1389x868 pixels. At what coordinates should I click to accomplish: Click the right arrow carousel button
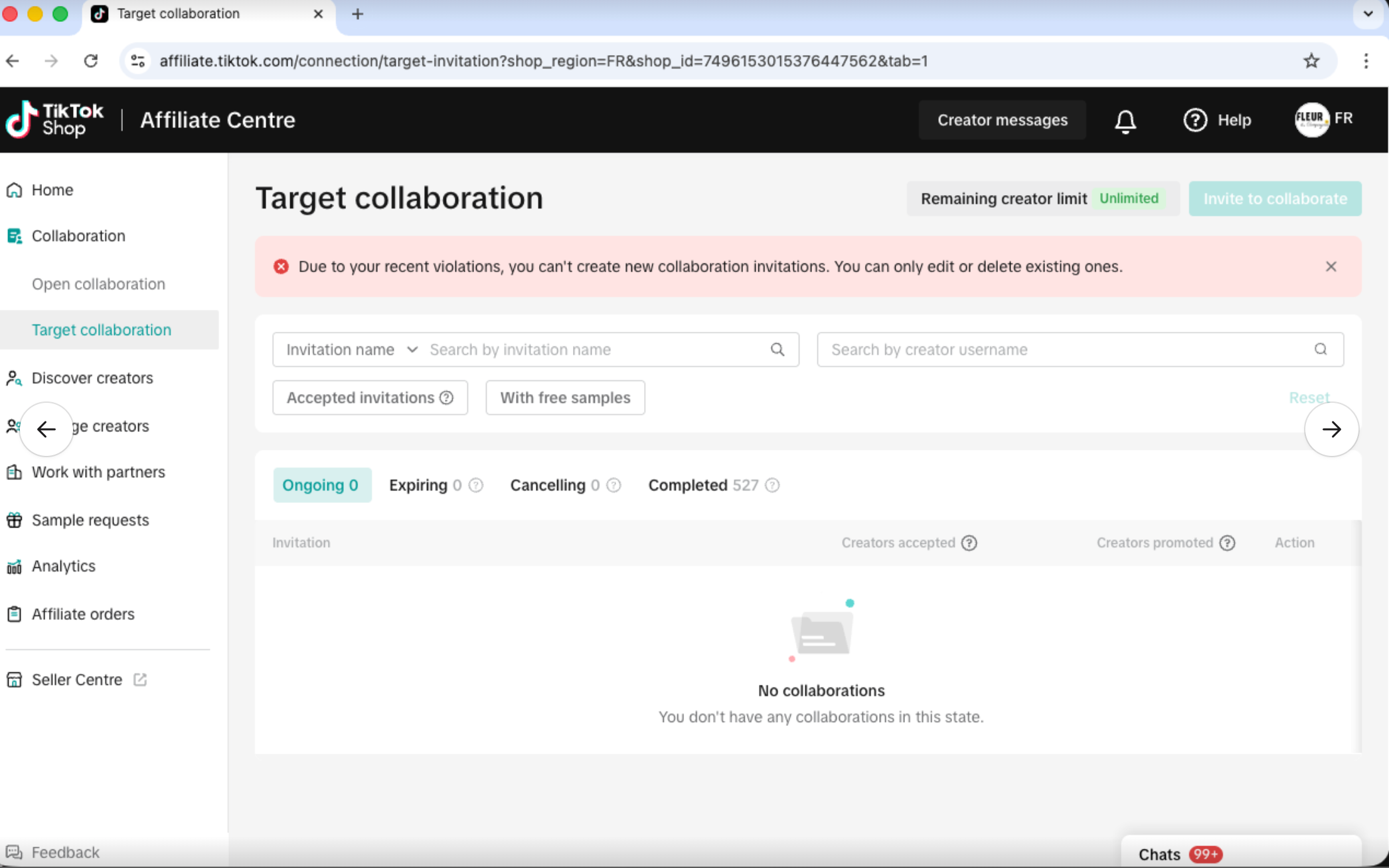(x=1331, y=429)
